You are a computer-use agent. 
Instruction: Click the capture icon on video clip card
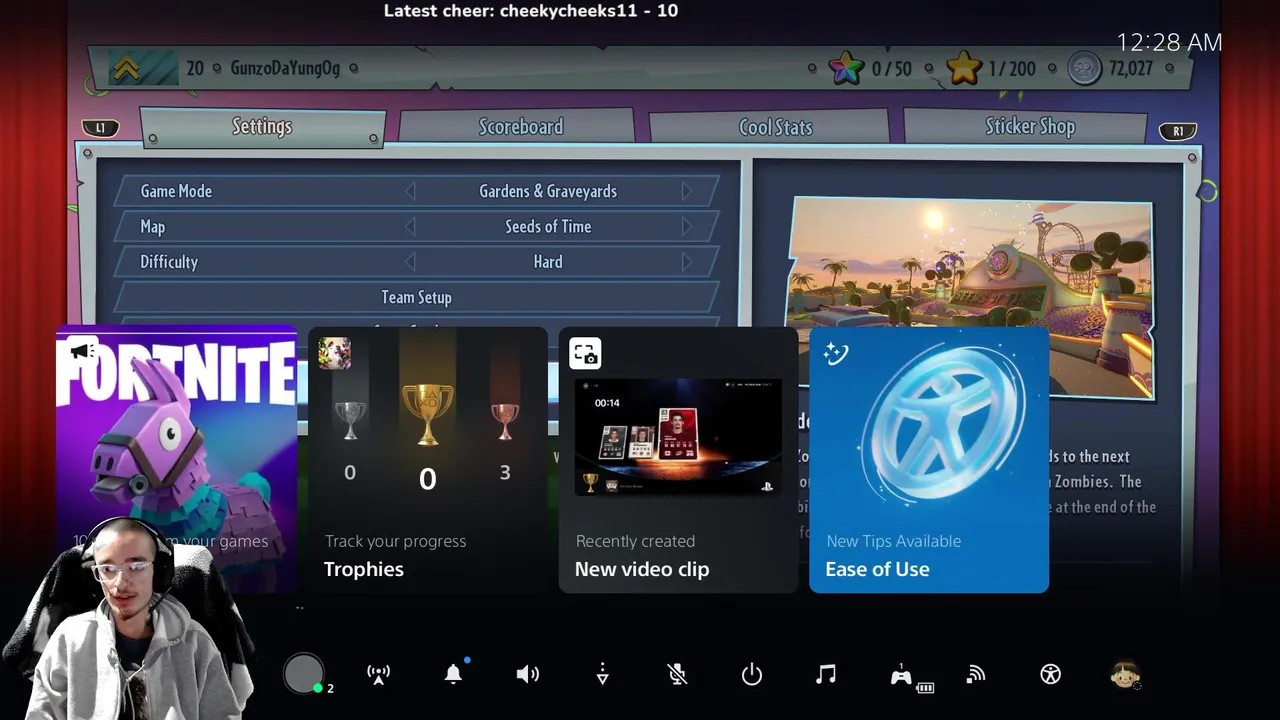click(x=585, y=353)
